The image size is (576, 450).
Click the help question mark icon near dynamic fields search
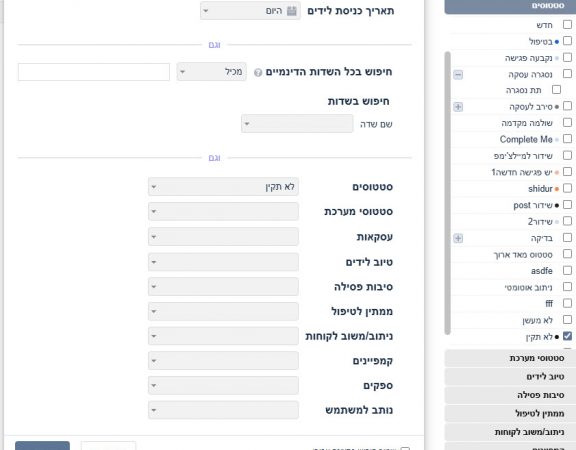[258, 73]
